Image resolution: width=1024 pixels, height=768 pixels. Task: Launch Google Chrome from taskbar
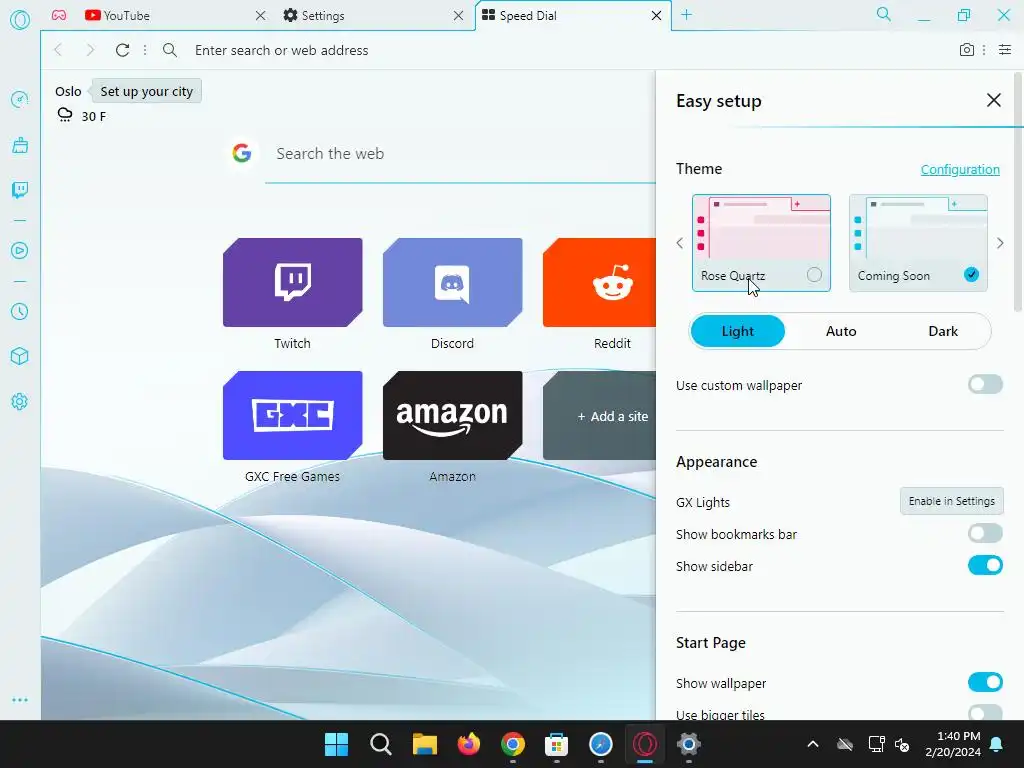pyautogui.click(x=513, y=744)
